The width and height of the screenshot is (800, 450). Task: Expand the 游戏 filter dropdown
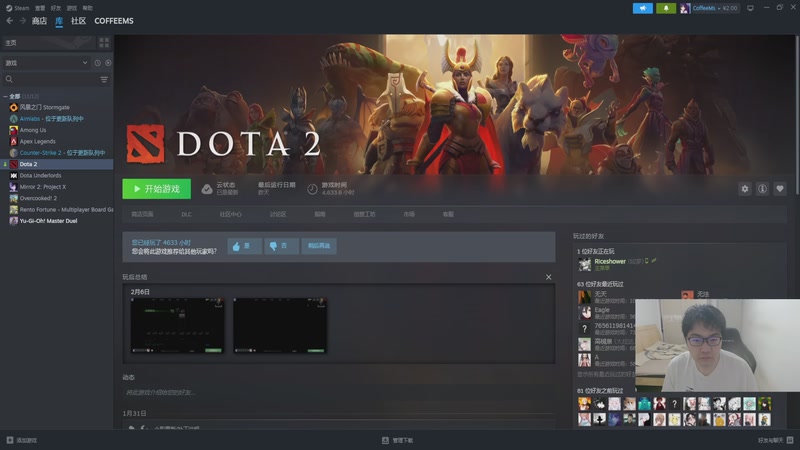tap(46, 63)
